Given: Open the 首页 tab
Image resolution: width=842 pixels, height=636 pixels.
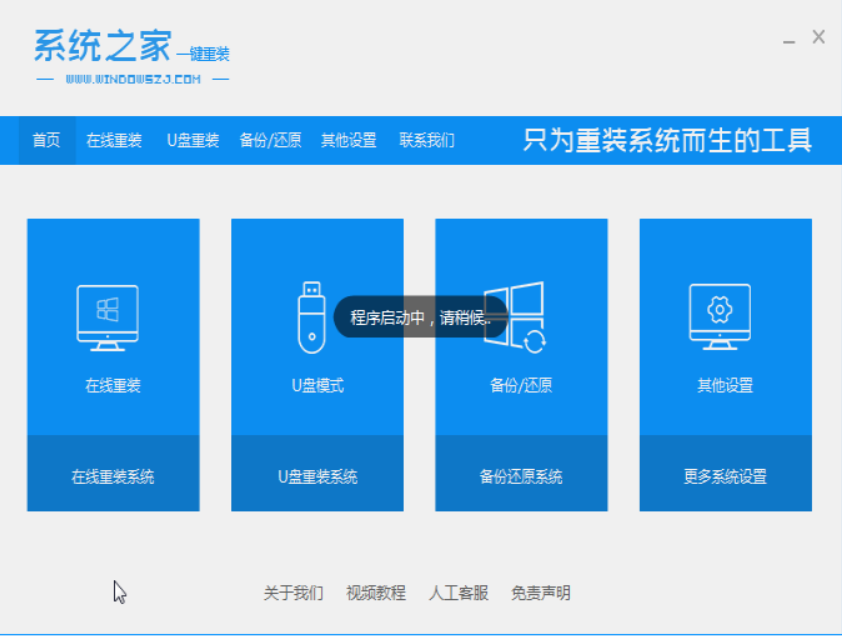Looking at the screenshot, I should [x=47, y=140].
